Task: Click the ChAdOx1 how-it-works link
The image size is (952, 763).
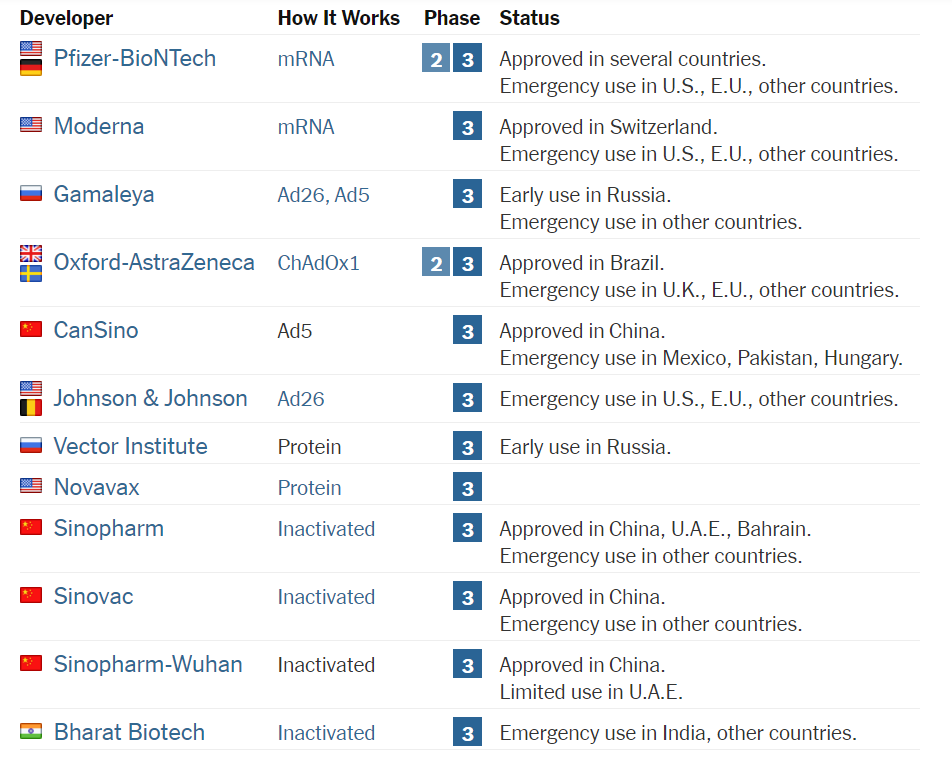Action: click(x=318, y=263)
